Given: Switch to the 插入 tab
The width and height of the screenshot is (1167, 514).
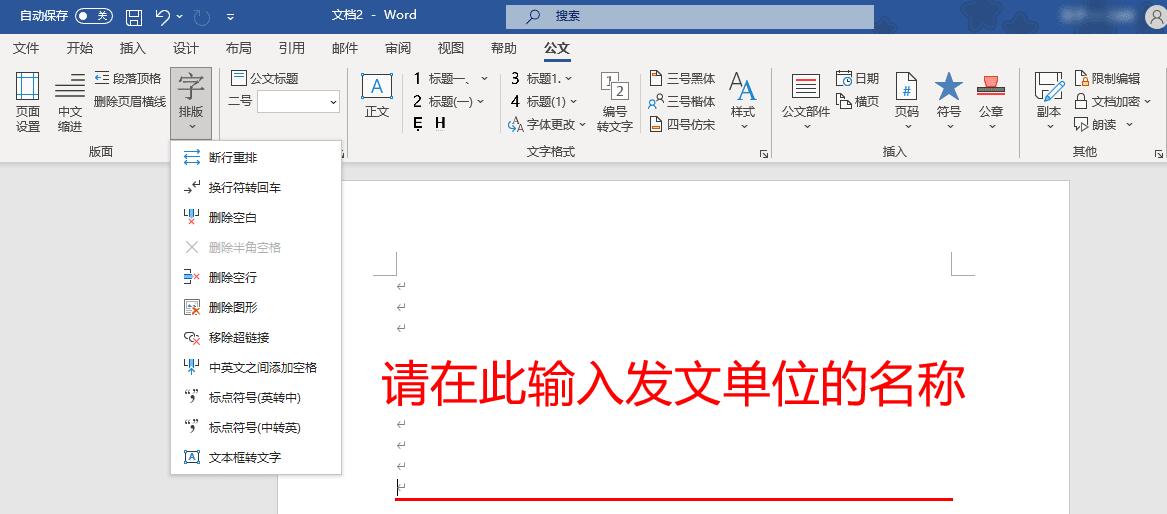Looking at the screenshot, I should coord(132,48).
